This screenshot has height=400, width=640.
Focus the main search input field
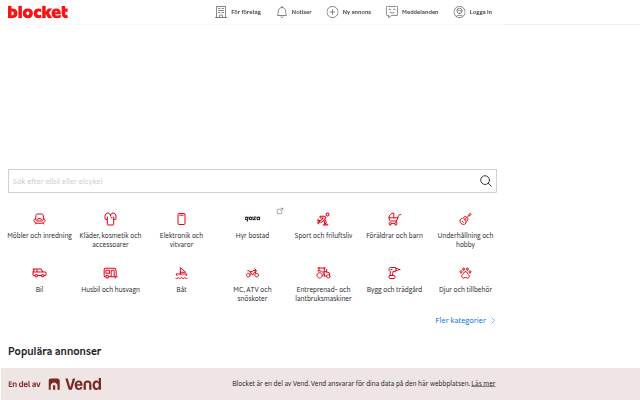click(252, 181)
